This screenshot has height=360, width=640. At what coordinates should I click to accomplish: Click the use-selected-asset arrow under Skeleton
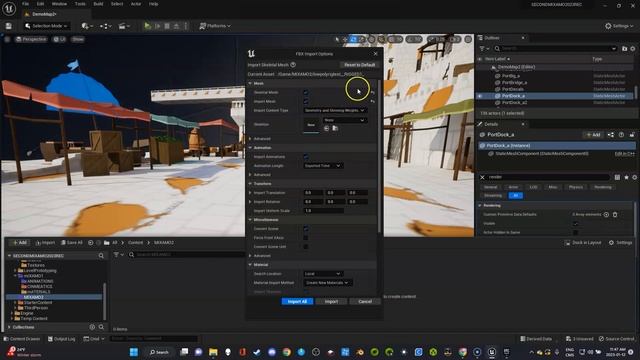(x=327, y=128)
